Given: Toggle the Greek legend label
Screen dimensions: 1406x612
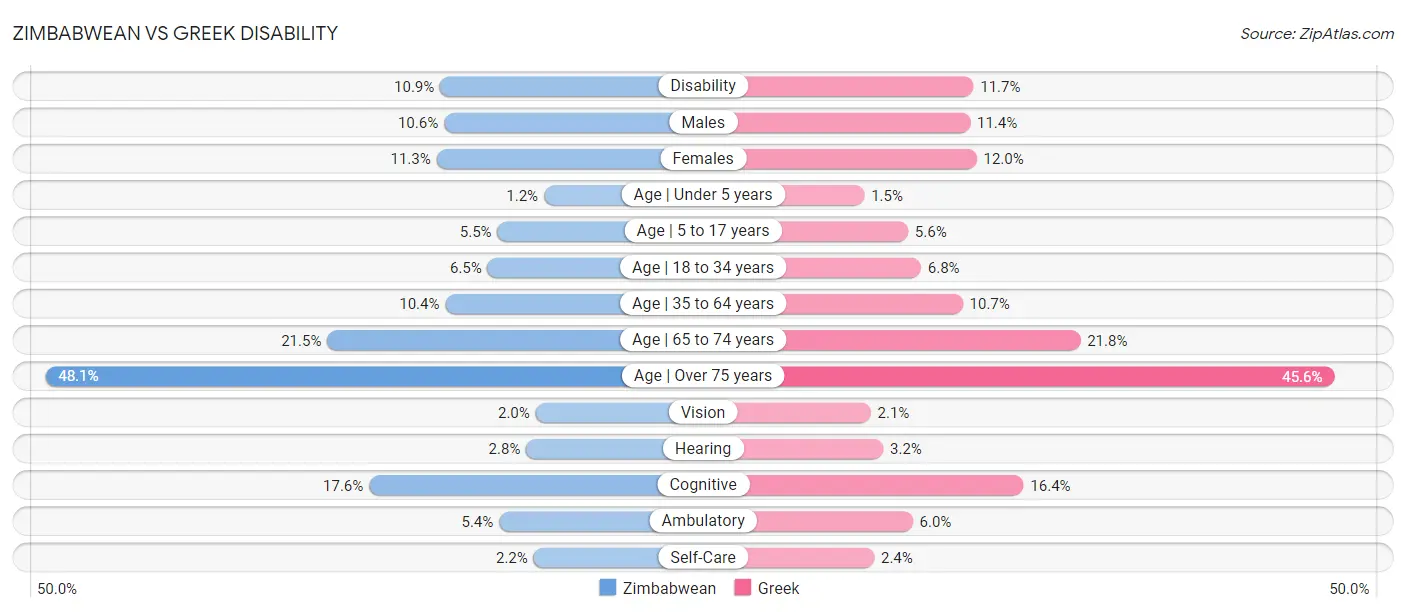Looking at the screenshot, I should pyautogui.click(x=778, y=588).
